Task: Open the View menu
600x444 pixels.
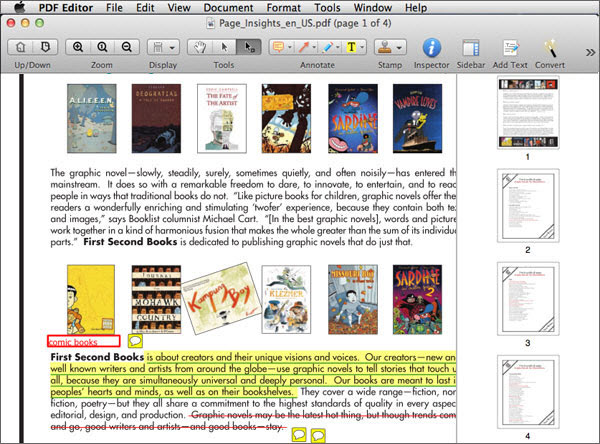Action: point(179,8)
